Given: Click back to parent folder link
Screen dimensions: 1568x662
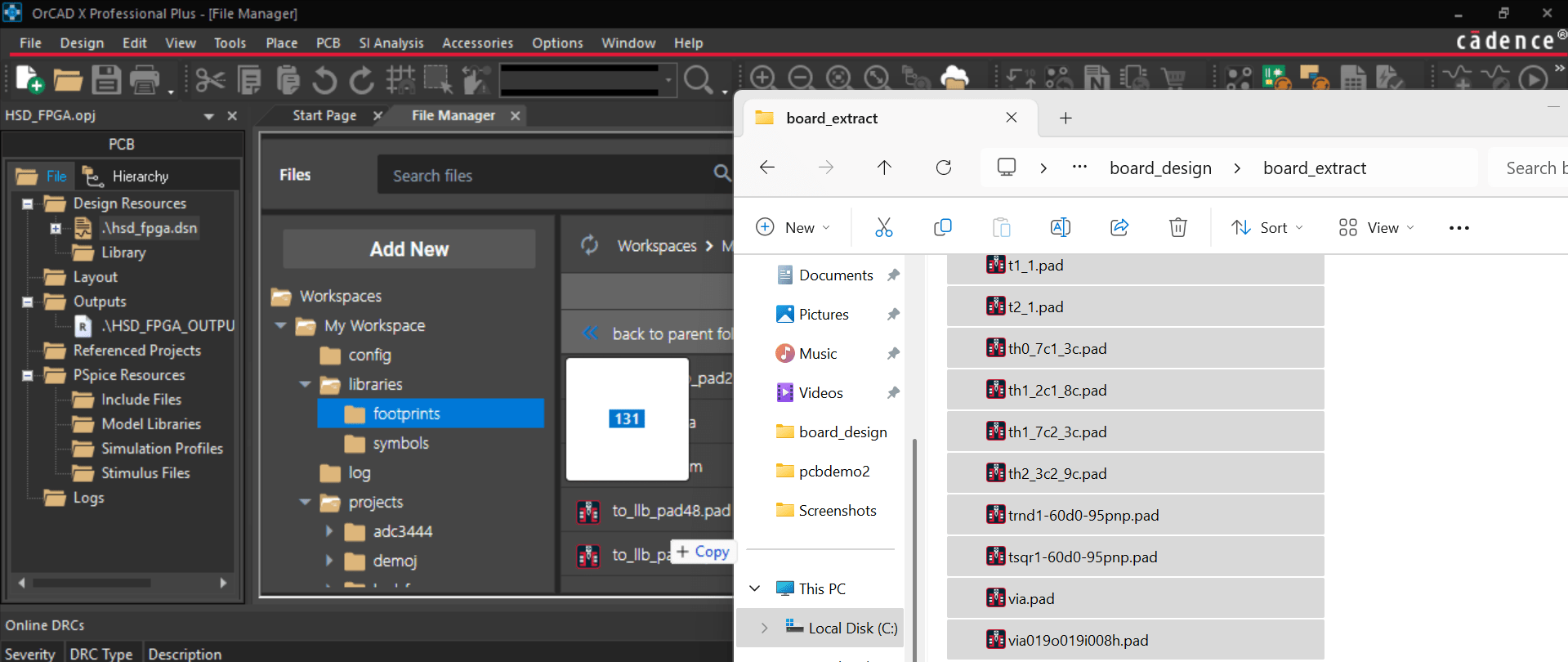Looking at the screenshot, I should coord(672,333).
